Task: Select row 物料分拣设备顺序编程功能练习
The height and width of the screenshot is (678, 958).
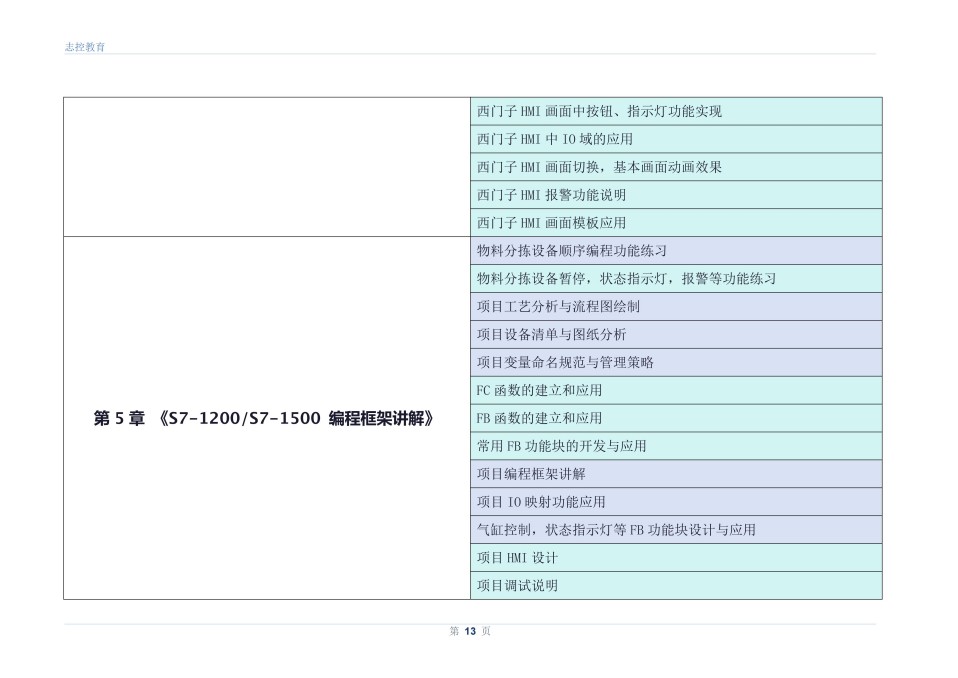Action: pos(676,250)
